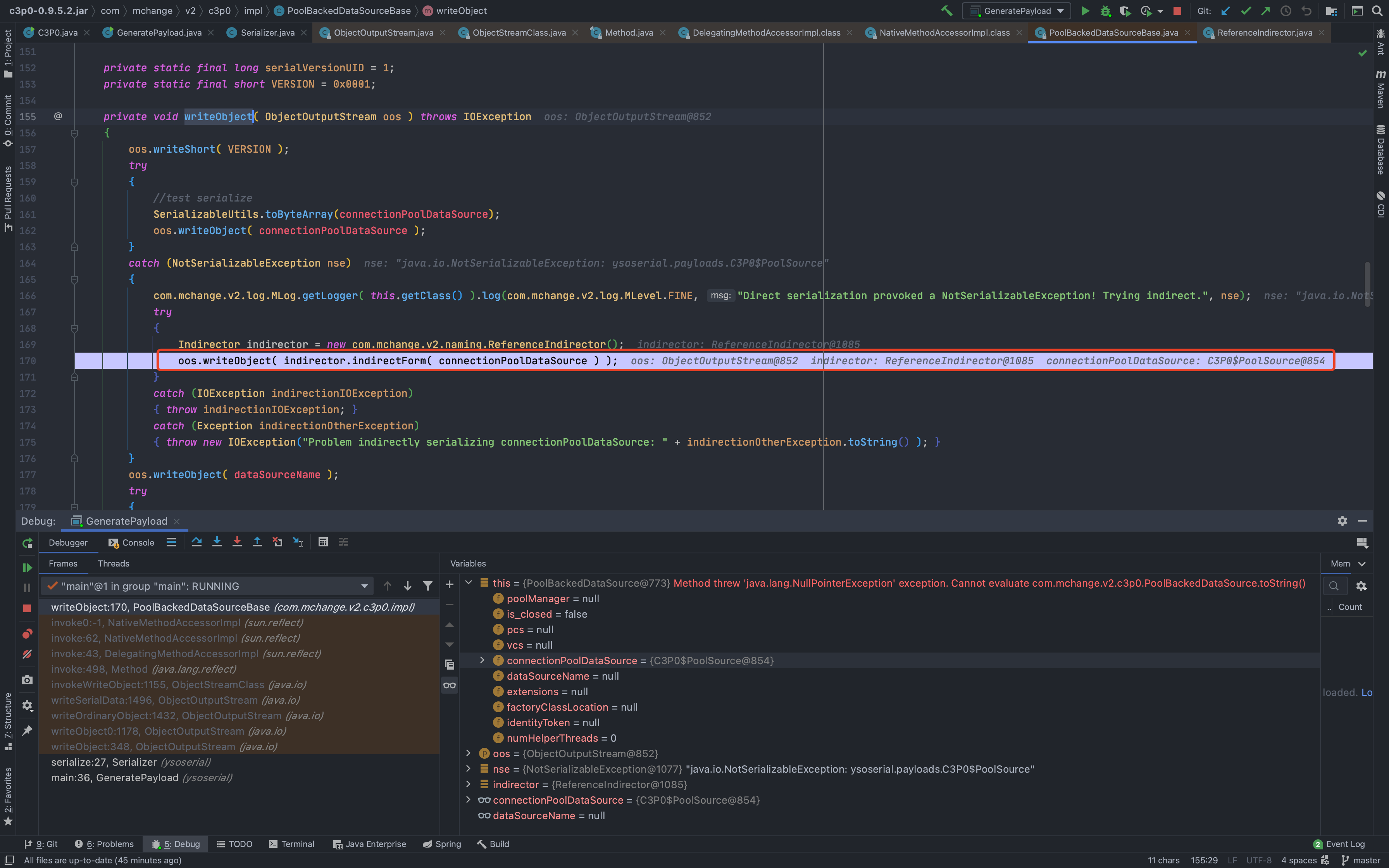The image size is (1389, 868).
Task: Click the Evaluate Expression calculator icon
Action: click(x=323, y=542)
